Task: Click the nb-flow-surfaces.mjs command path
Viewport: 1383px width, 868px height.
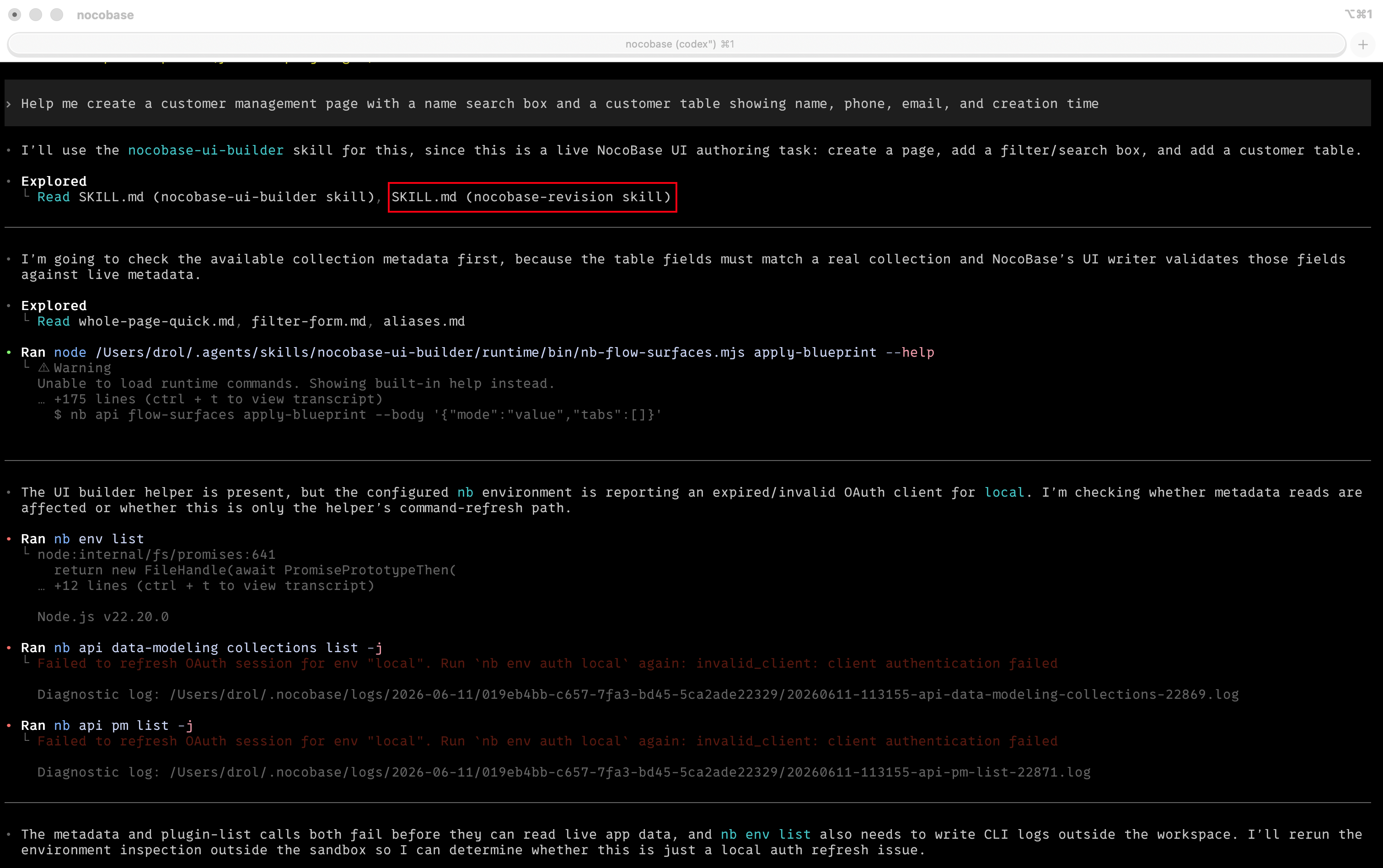Action: pyautogui.click(x=420, y=353)
